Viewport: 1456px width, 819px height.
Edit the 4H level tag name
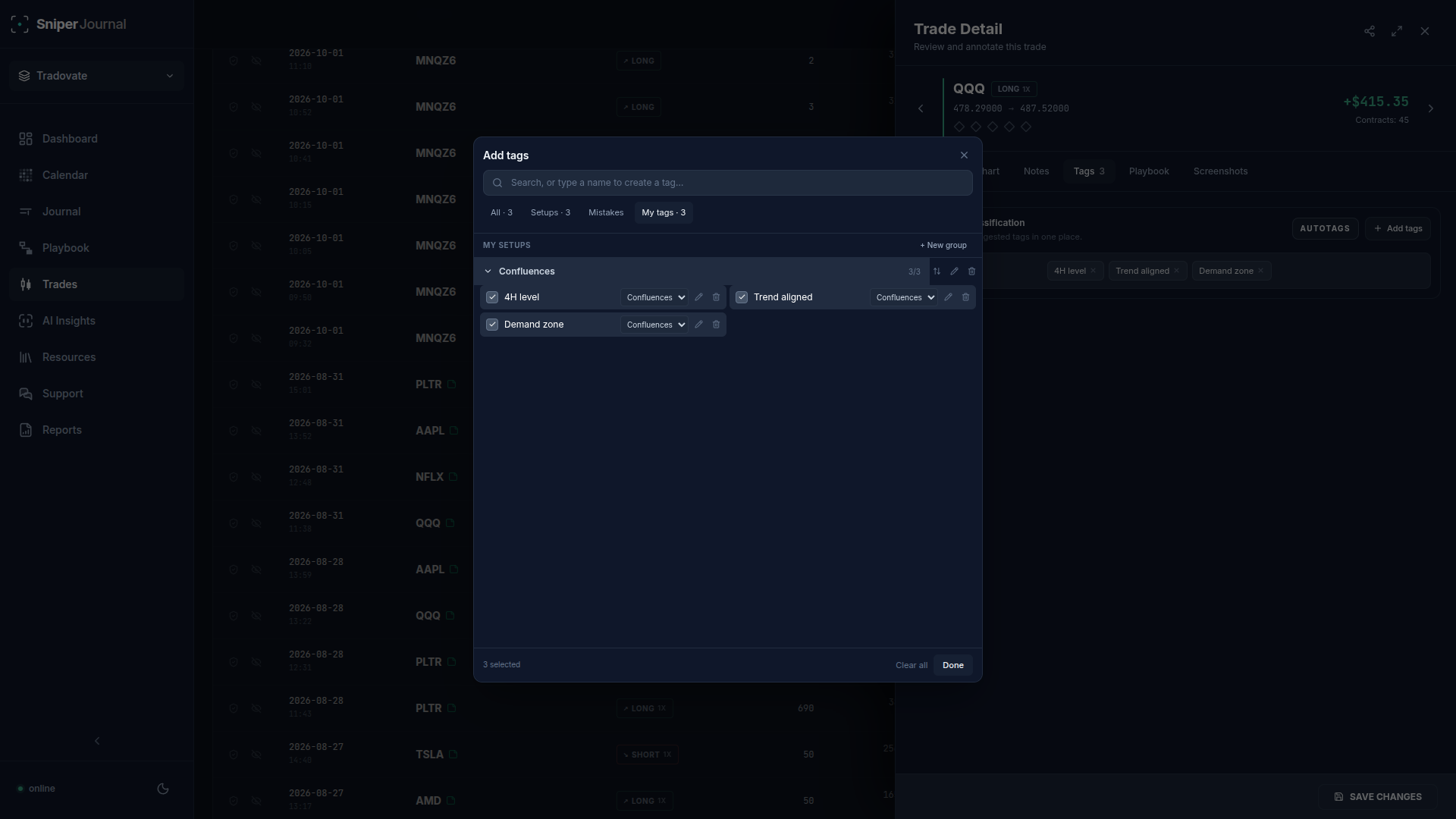(x=698, y=297)
